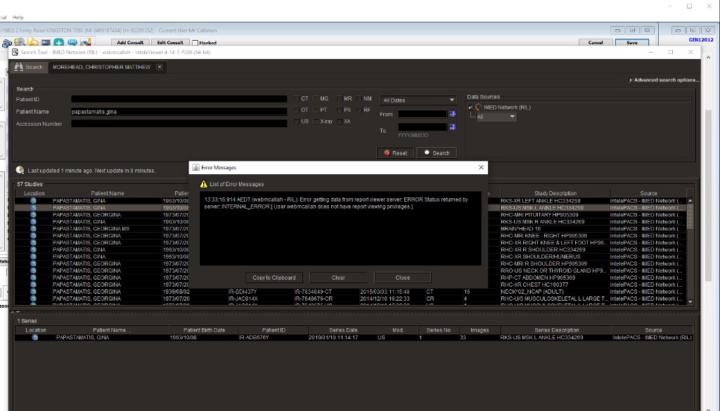Click the Clear button in error dialog
Screen dimensions: 720x411
tap(338, 278)
